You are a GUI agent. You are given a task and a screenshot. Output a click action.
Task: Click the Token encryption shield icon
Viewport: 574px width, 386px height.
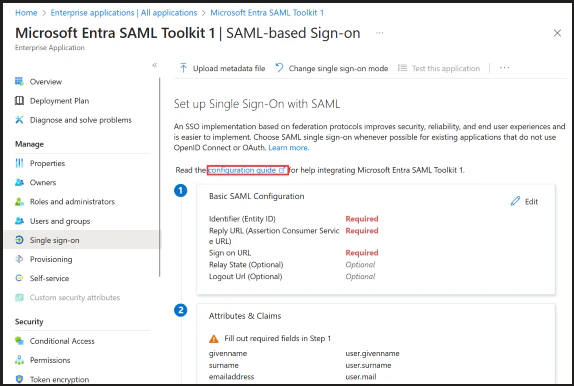coord(19,379)
